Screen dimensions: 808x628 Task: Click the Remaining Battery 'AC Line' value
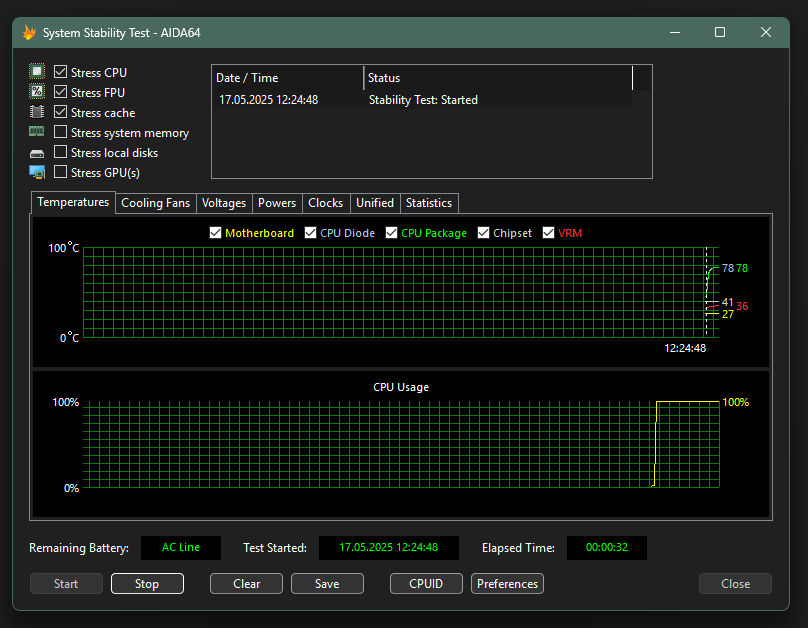pos(181,548)
